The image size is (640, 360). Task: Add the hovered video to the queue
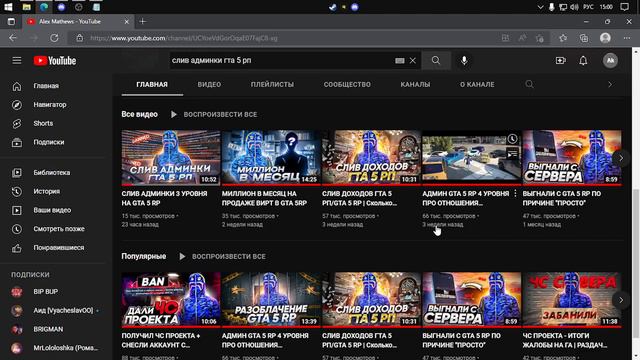point(512,154)
